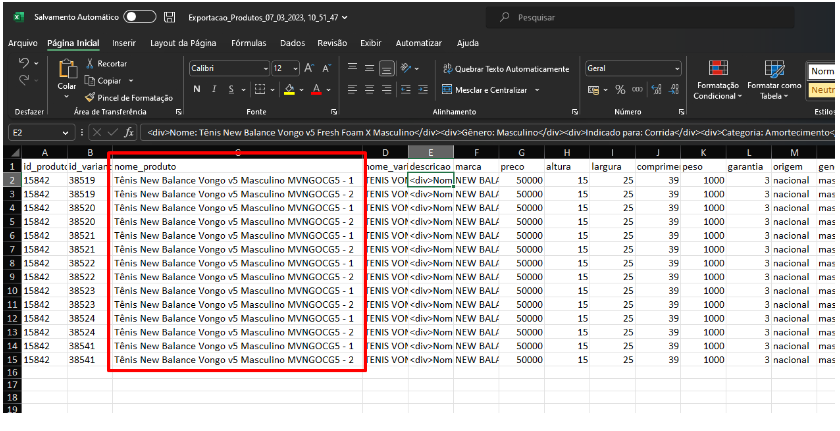Image resolution: width=840 pixels, height=431 pixels.
Task: Click the E2 name box
Action: [x=41, y=132]
